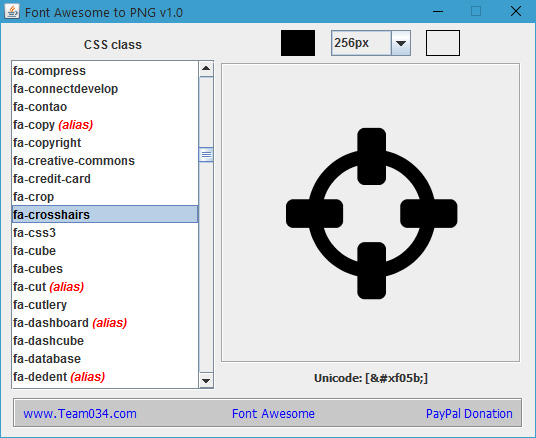Click the list scrollbar thumb handle
Screen dimensions: 536x438
click(x=206, y=155)
